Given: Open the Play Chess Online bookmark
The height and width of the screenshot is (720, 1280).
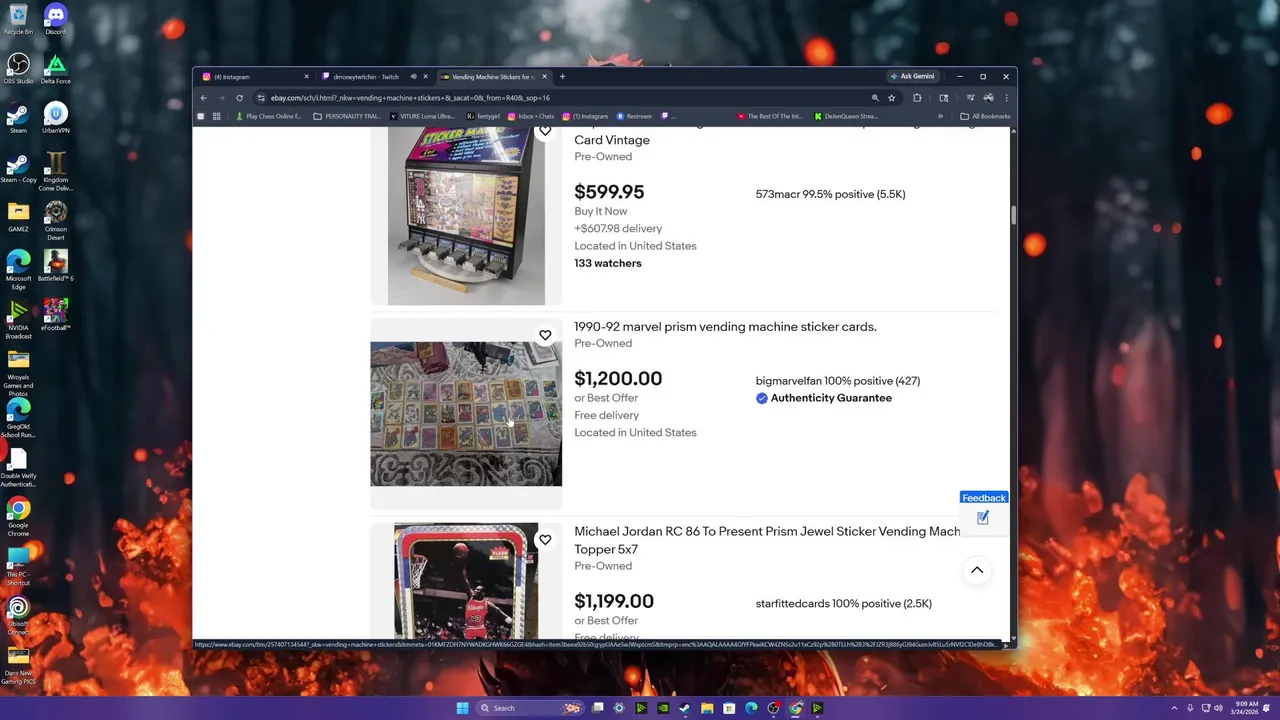Looking at the screenshot, I should 268,116.
